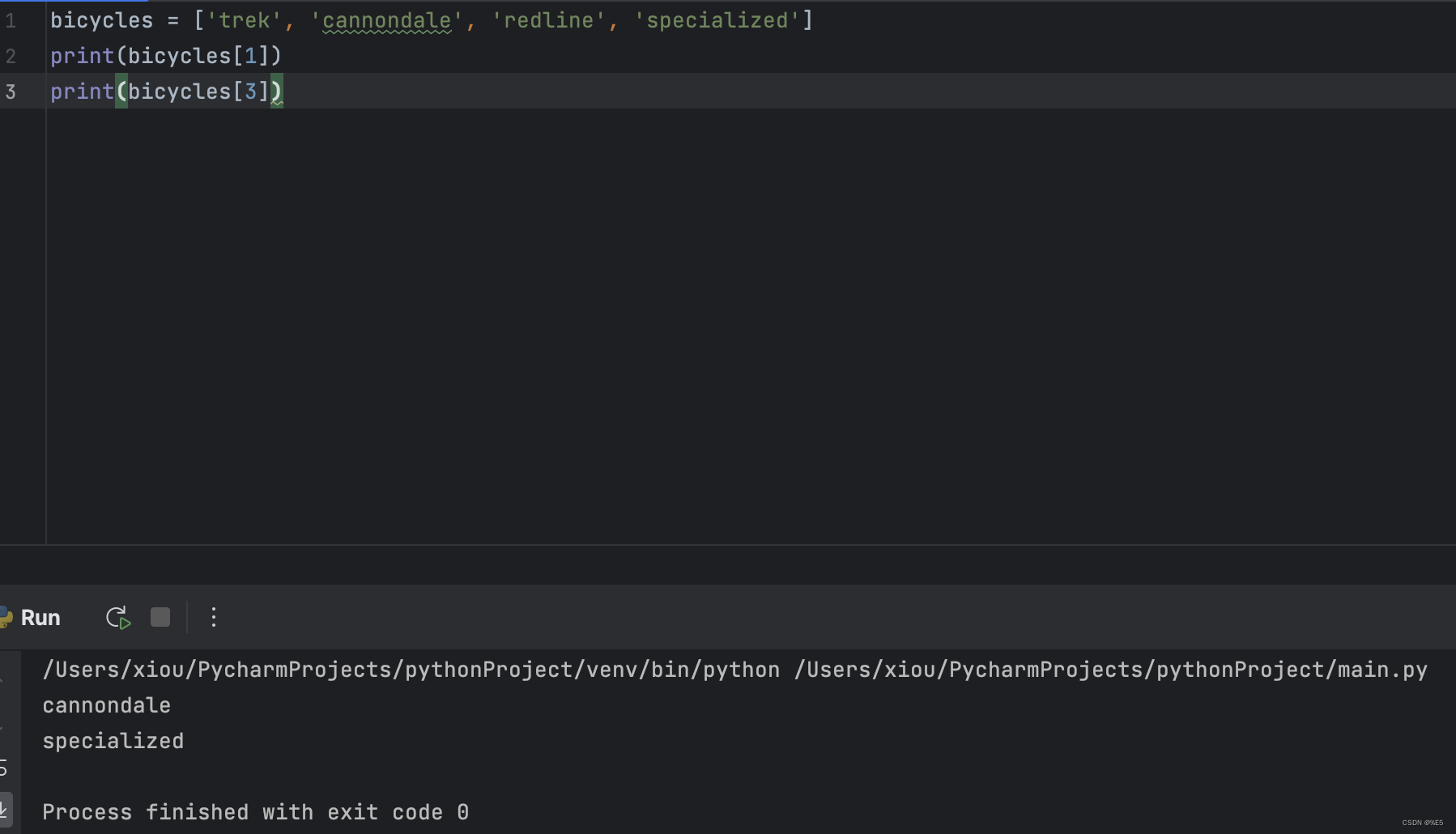Click the main.py path in console output
The image size is (1456, 834).
[1111, 670]
